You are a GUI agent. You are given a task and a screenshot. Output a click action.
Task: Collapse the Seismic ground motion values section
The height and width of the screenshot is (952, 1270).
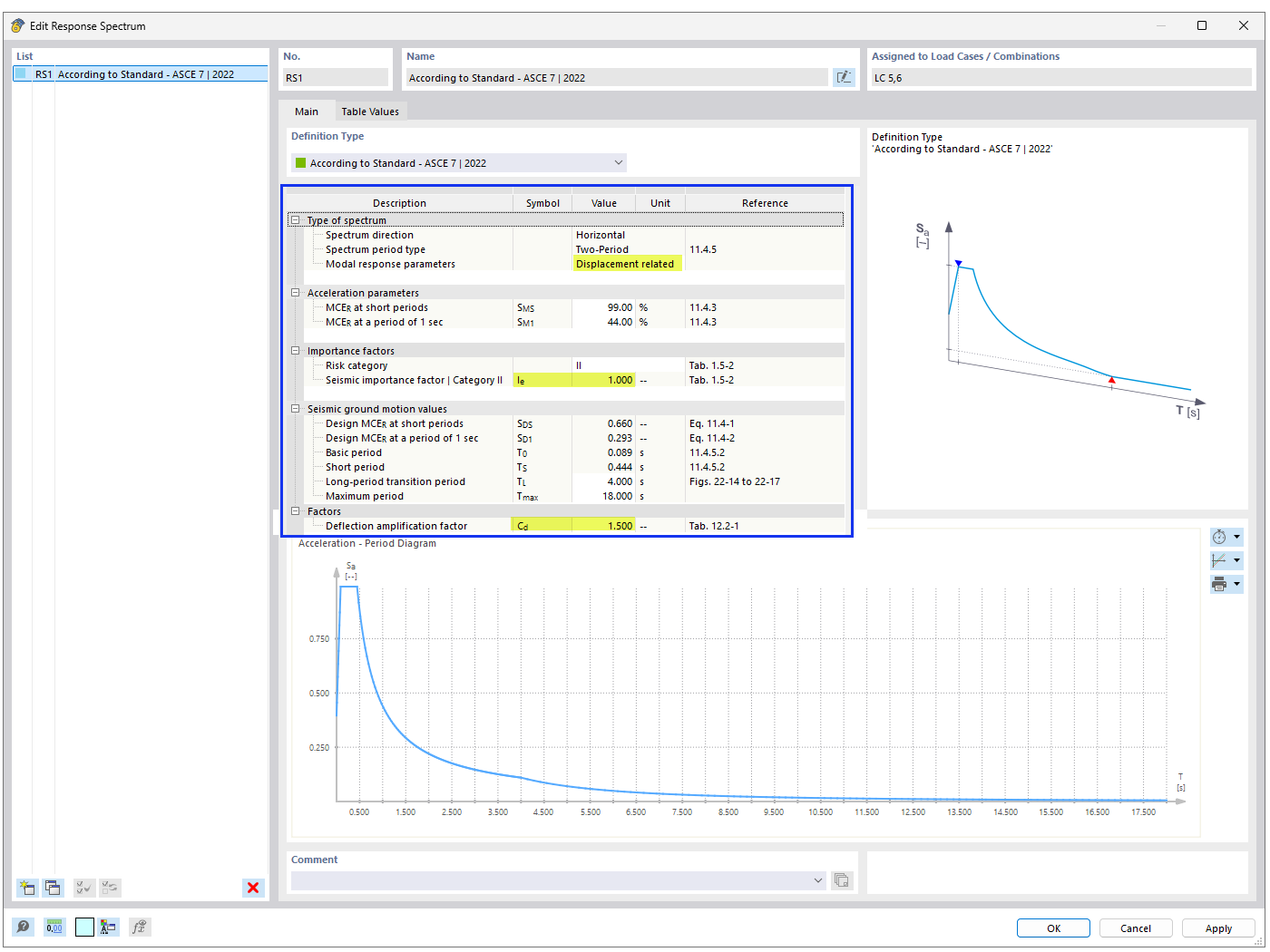(296, 408)
